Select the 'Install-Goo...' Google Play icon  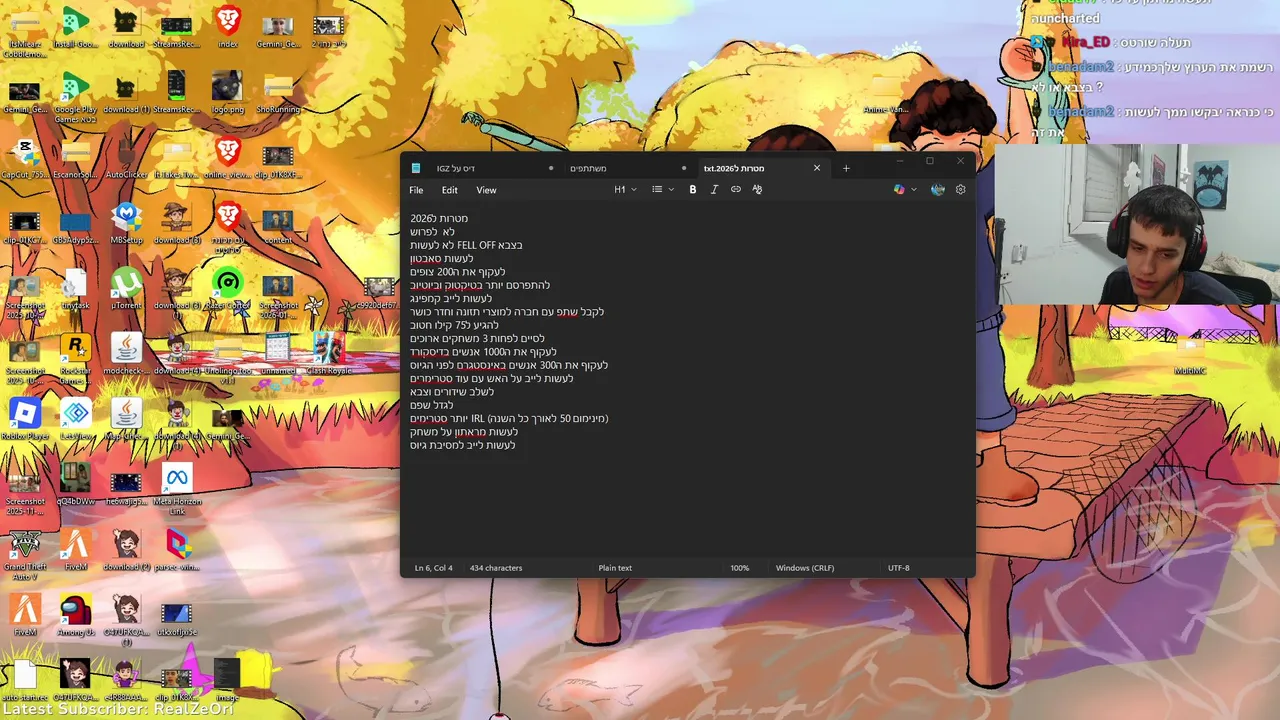point(75,27)
